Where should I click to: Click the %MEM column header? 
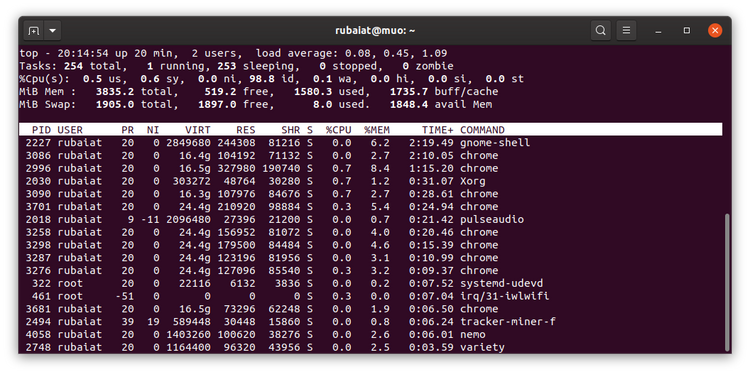pyautogui.click(x=377, y=130)
